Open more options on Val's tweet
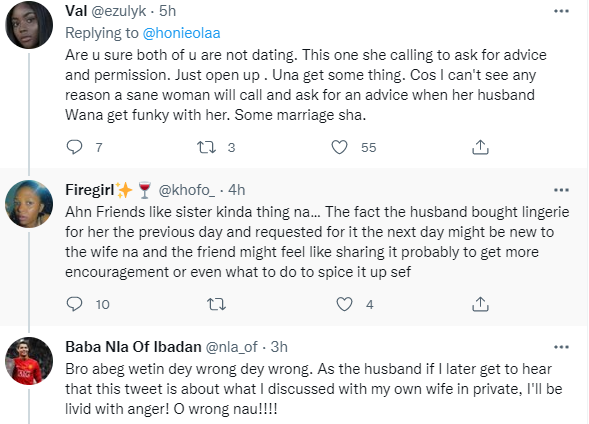This screenshot has width=589, height=424. pos(561,11)
